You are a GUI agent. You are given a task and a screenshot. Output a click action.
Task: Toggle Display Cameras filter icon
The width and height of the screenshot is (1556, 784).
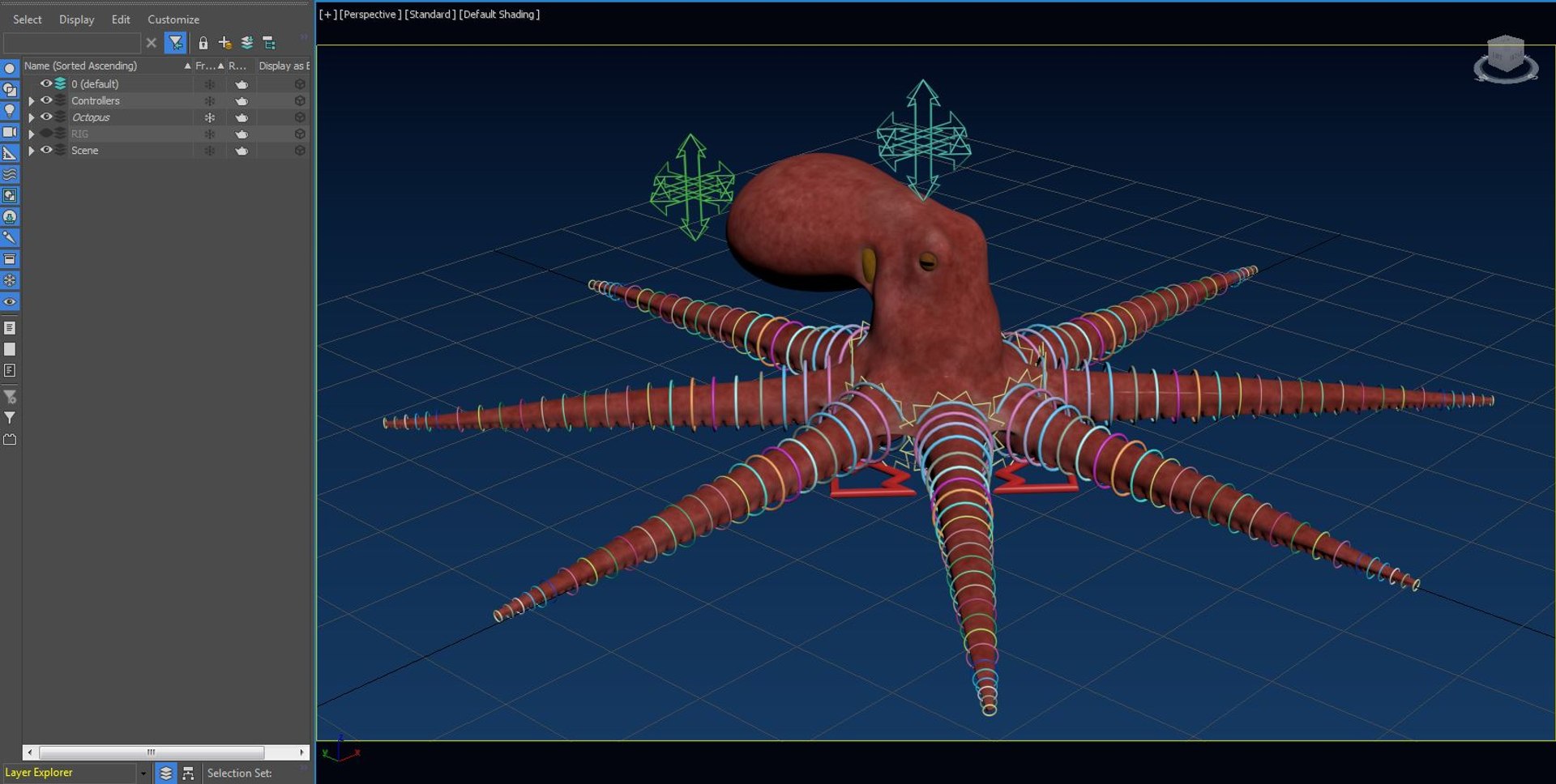pos(10,132)
